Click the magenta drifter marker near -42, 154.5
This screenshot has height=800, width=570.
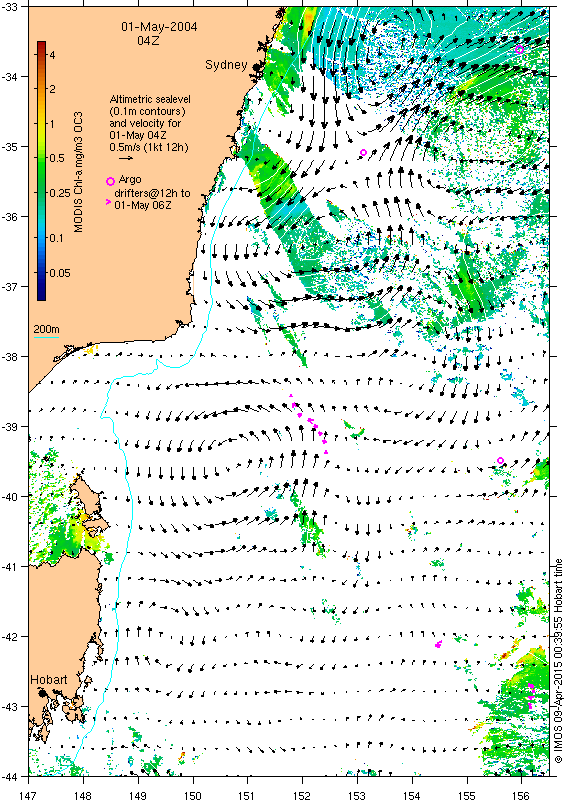[438, 644]
